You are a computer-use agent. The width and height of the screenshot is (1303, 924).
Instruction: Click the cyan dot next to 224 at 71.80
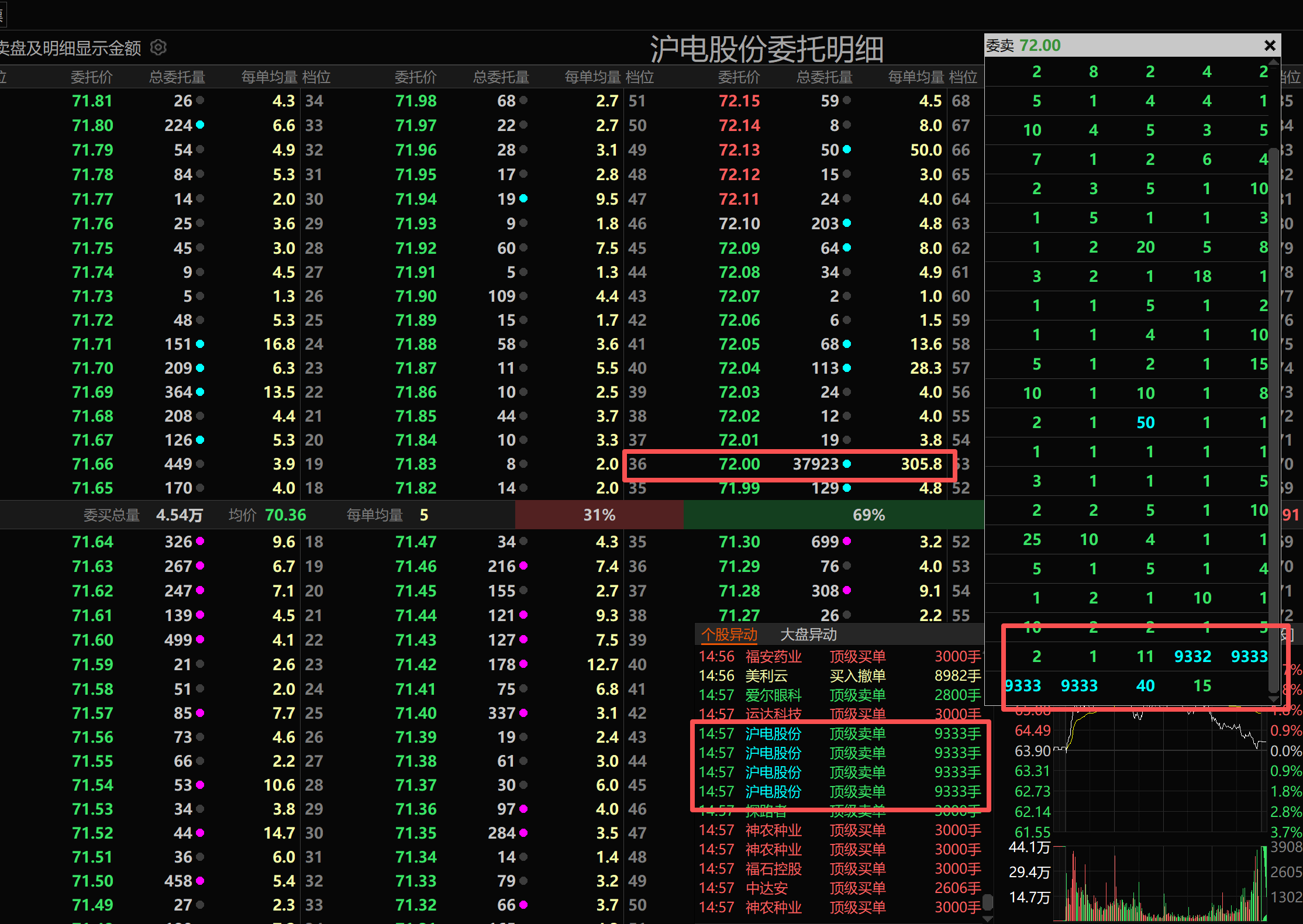tap(200, 125)
